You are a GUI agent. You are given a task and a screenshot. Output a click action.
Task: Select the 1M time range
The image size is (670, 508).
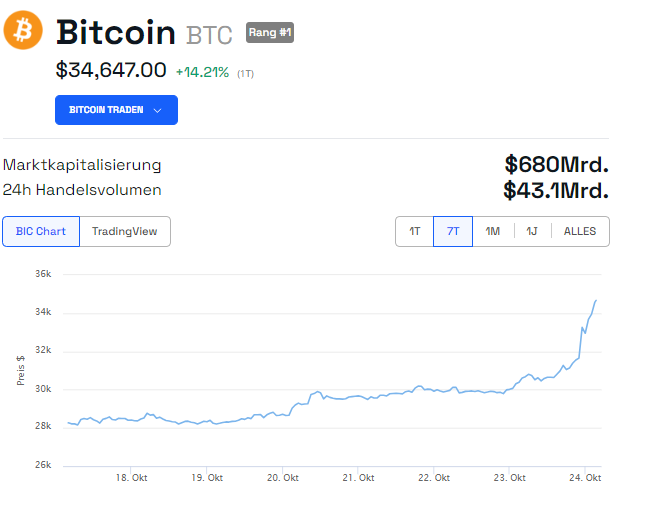[x=492, y=231]
